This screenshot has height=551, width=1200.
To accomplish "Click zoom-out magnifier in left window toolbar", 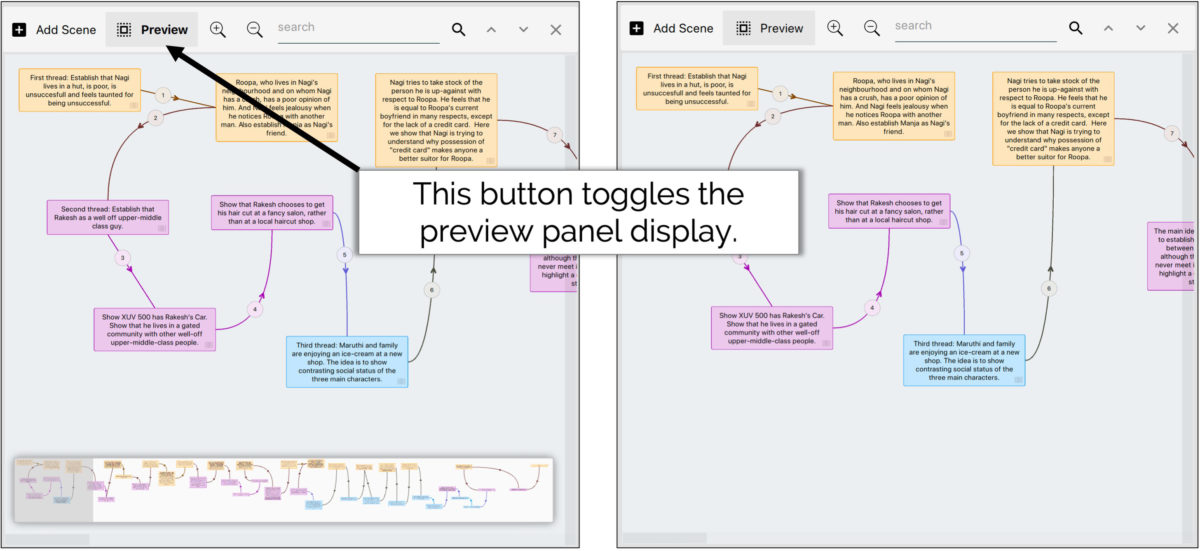I will 255,30.
